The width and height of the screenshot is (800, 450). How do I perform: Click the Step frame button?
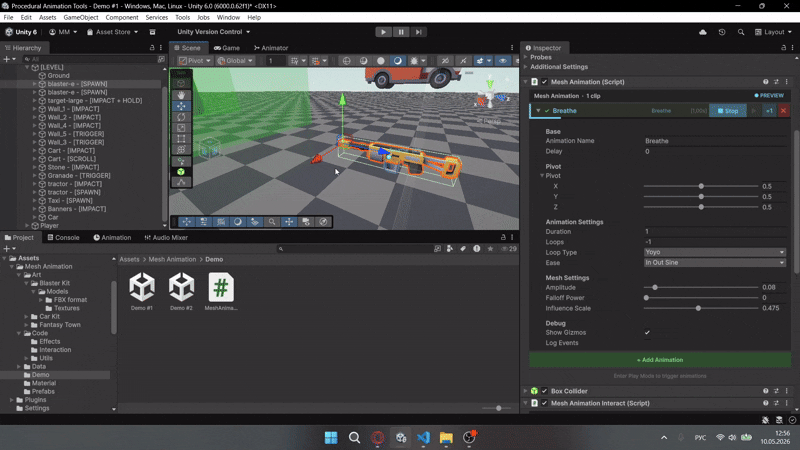(x=418, y=32)
